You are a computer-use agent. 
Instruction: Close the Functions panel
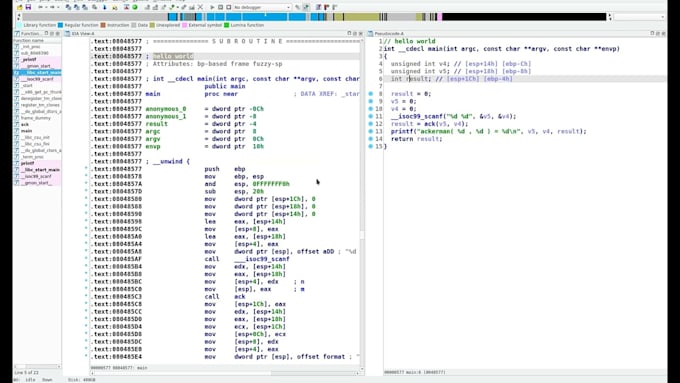[57, 33]
